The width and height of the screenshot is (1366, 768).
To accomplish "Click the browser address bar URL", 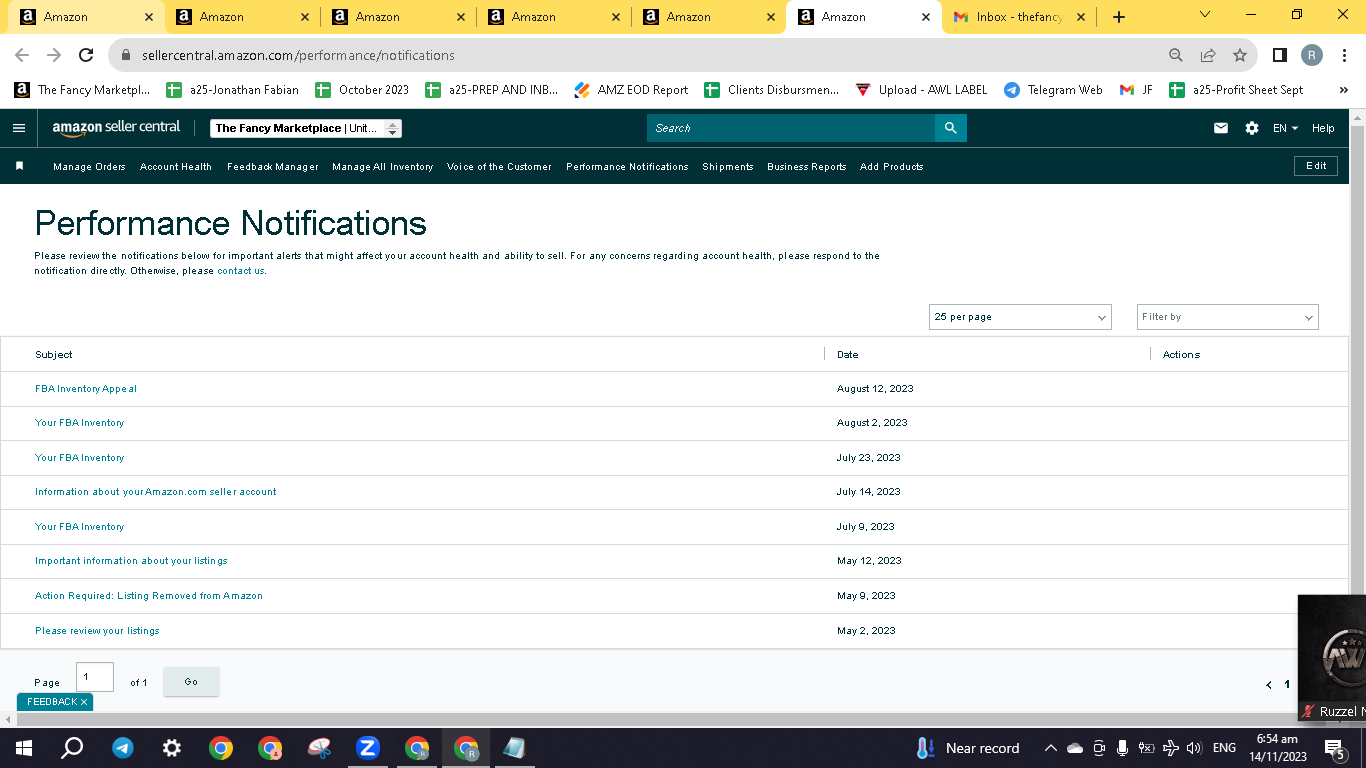I will (298, 55).
